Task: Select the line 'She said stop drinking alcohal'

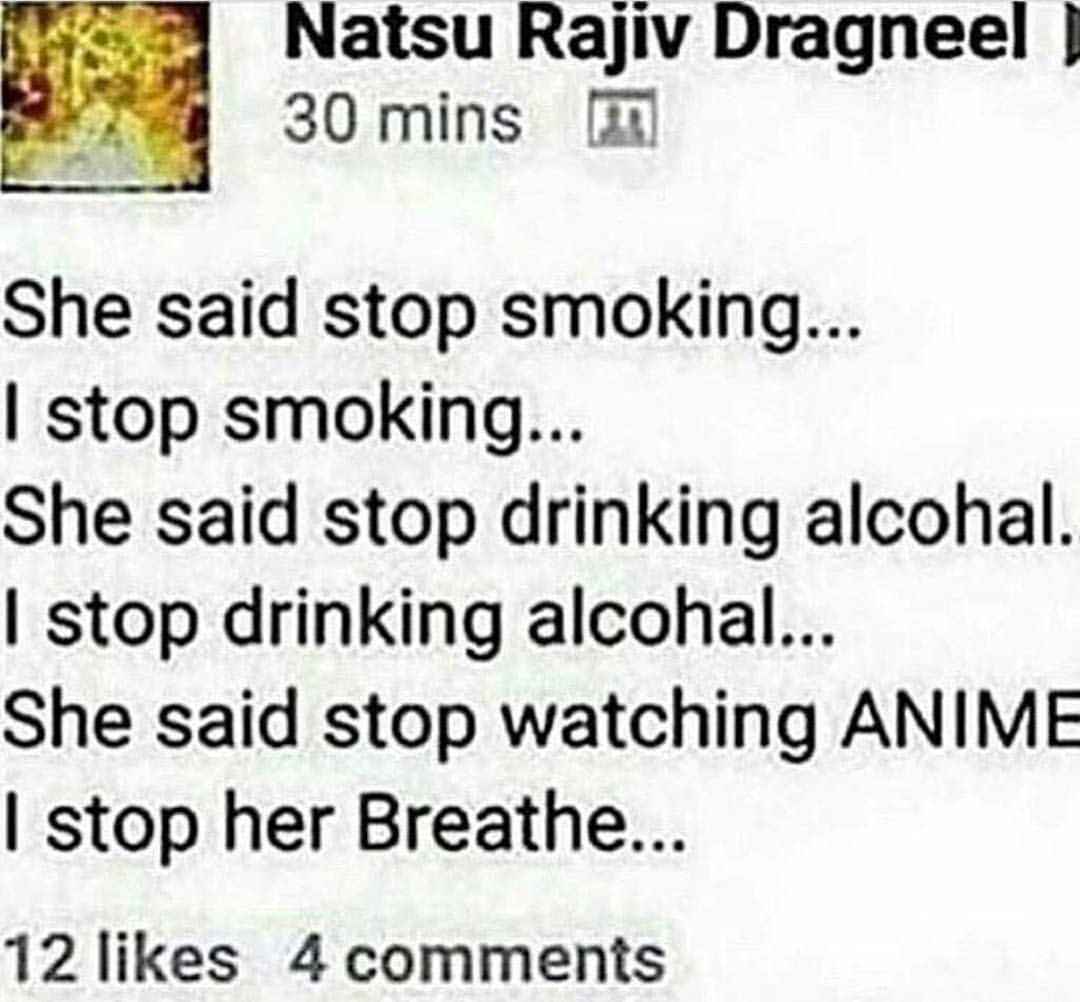Action: (540, 519)
